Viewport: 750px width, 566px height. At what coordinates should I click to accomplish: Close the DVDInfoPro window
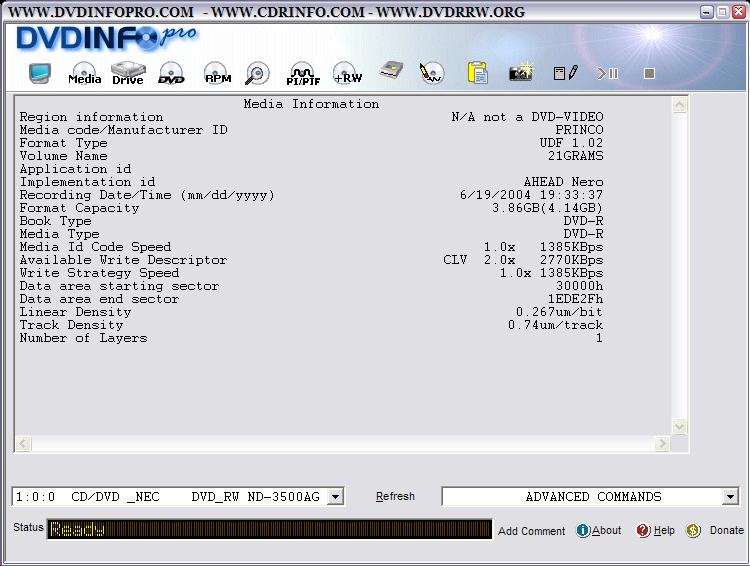(739, 12)
